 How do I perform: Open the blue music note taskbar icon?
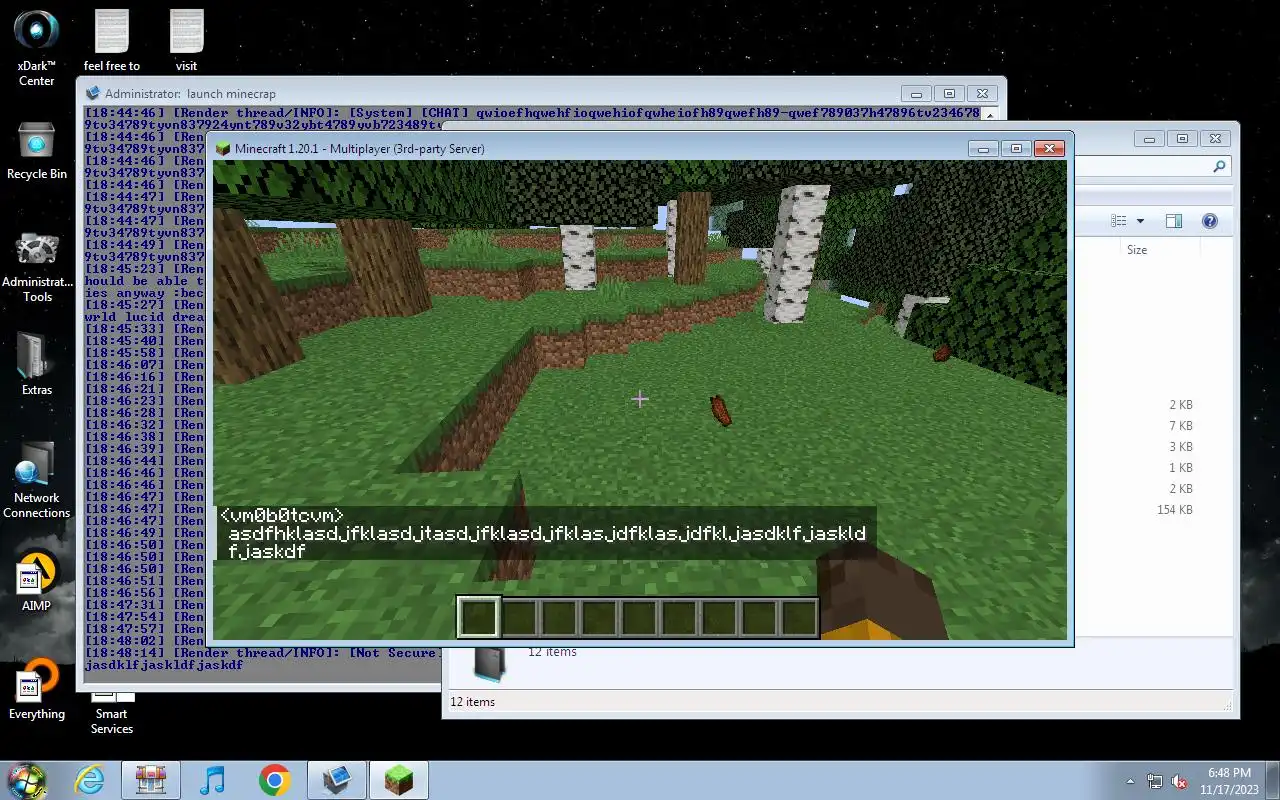(x=212, y=780)
